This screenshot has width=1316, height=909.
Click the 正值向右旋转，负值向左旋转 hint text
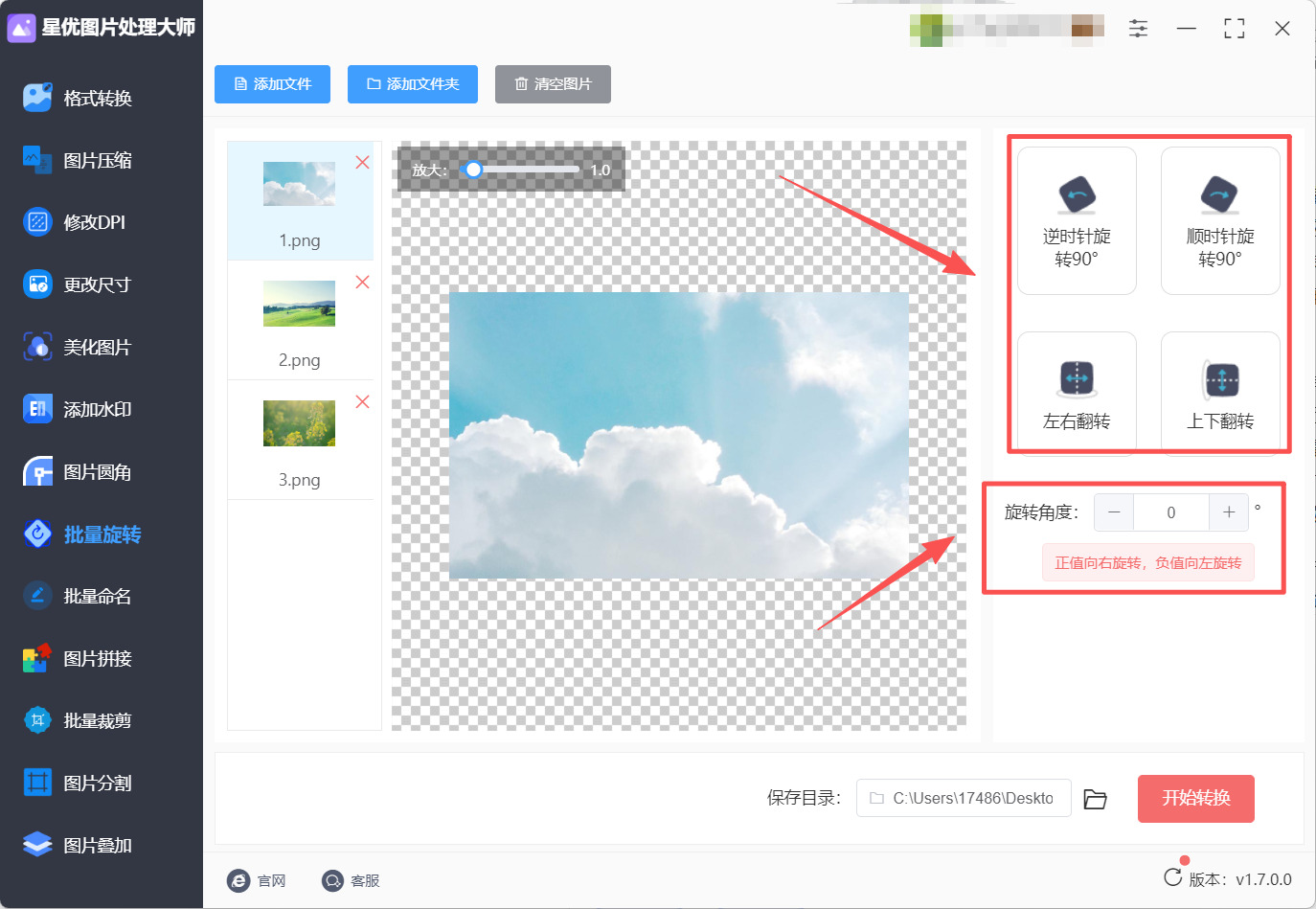click(x=1148, y=563)
